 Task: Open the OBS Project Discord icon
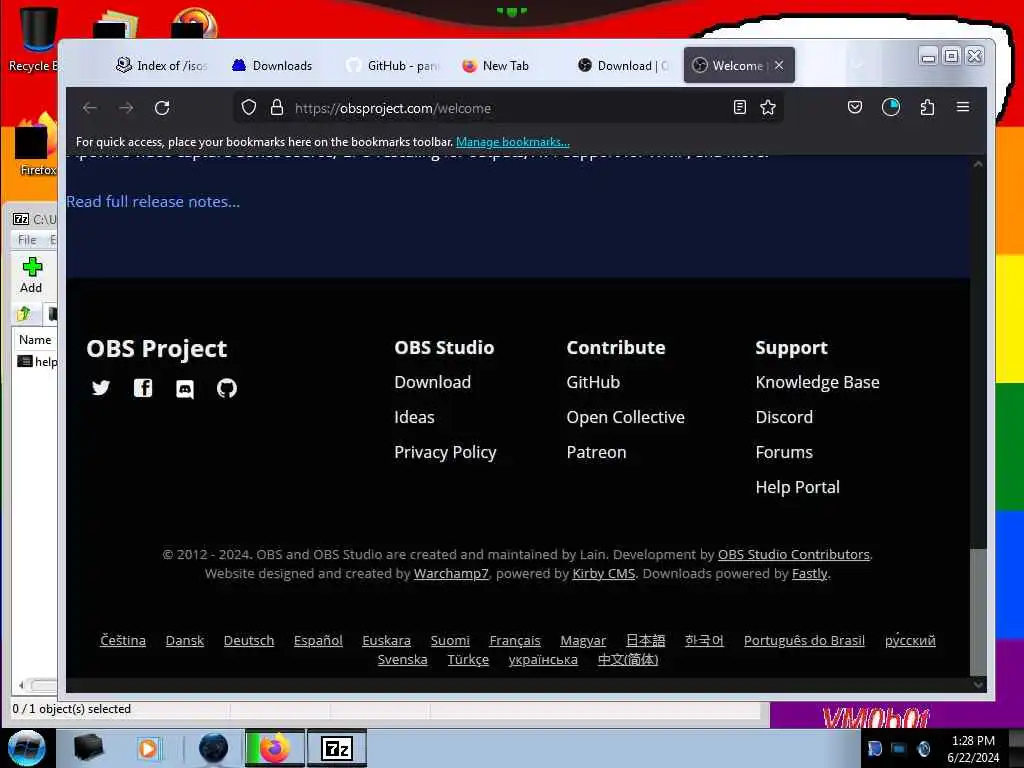pos(185,389)
